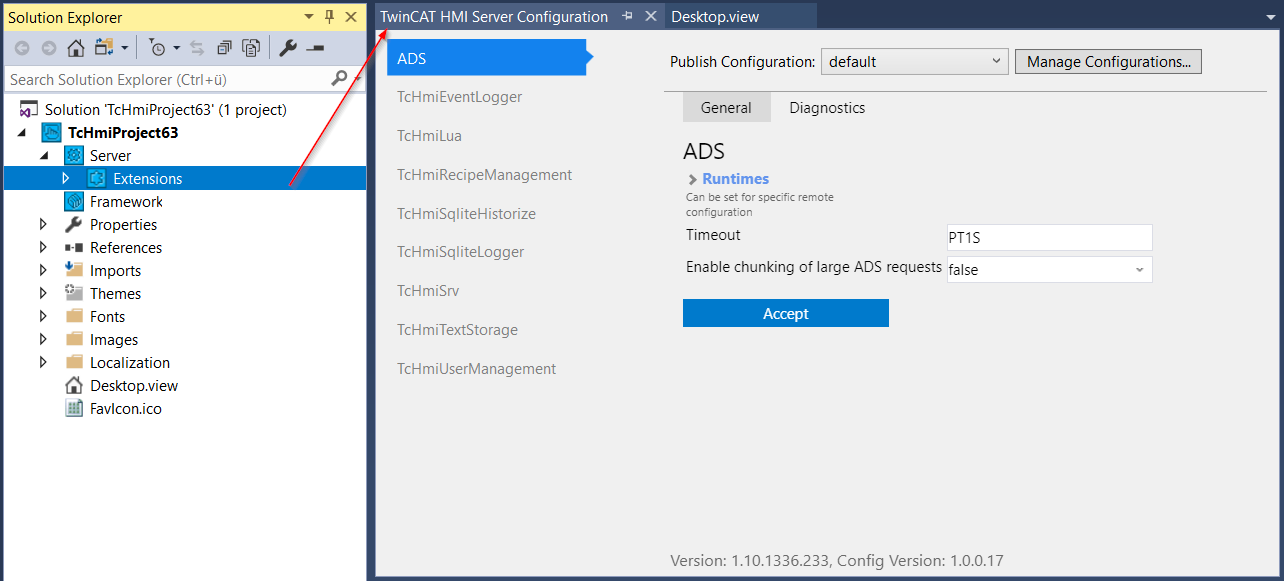This screenshot has width=1284, height=581.
Task: Expand the Properties node
Action: (43, 224)
